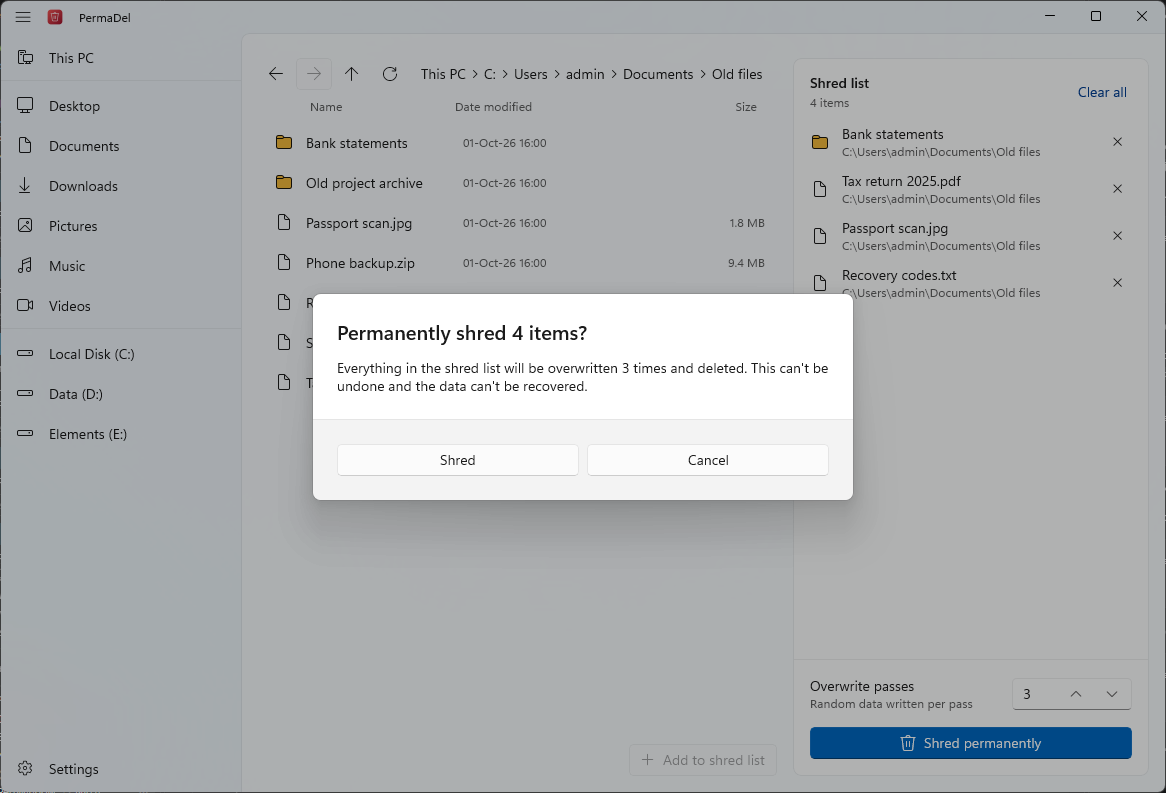Select the Old project archive folder row
The height and width of the screenshot is (793, 1166).
coord(521,183)
